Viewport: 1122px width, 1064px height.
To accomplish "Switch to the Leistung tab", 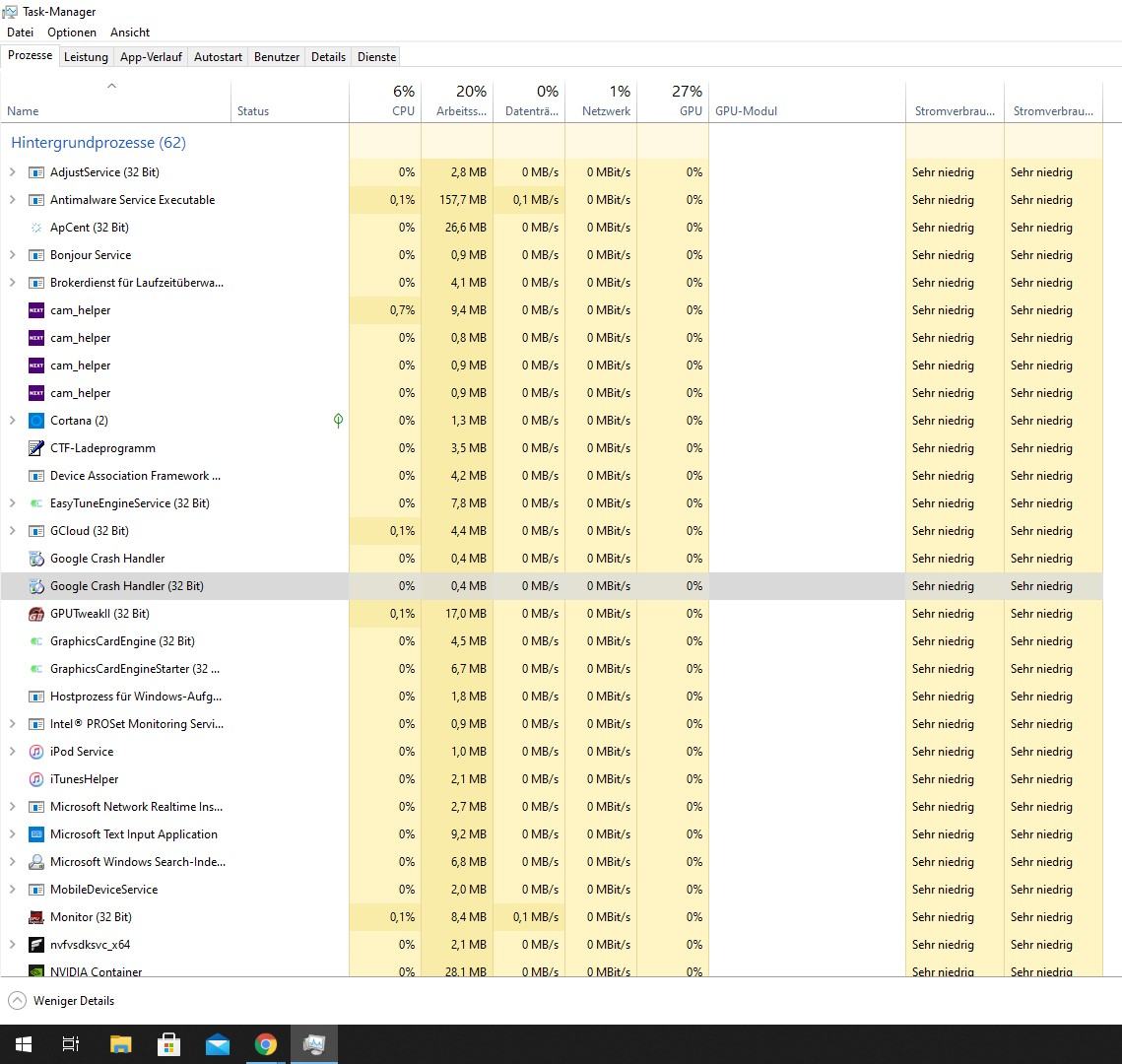I will pyautogui.click(x=86, y=56).
